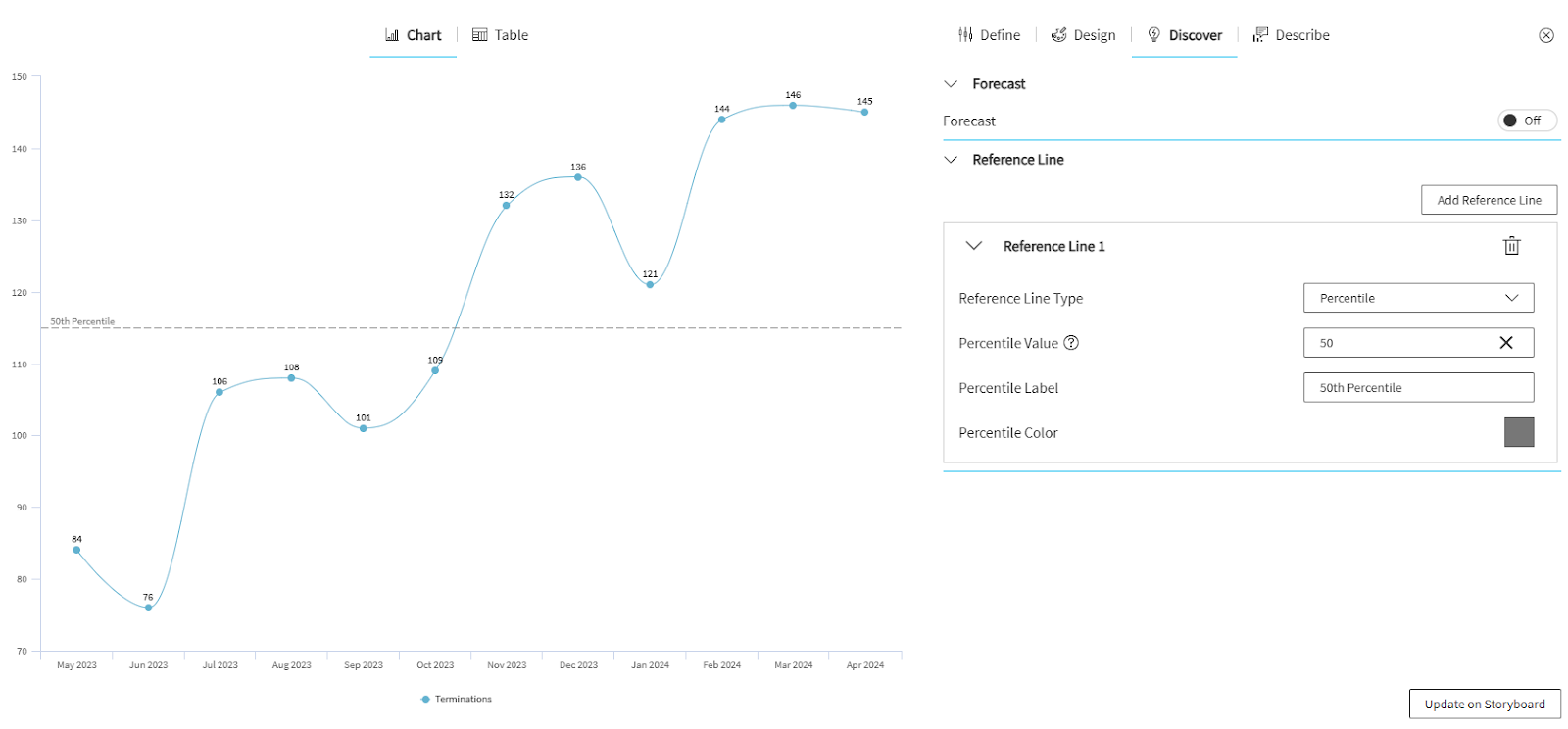
Task: Collapse the Reference Line 1 panel
Action: pyautogui.click(x=974, y=246)
